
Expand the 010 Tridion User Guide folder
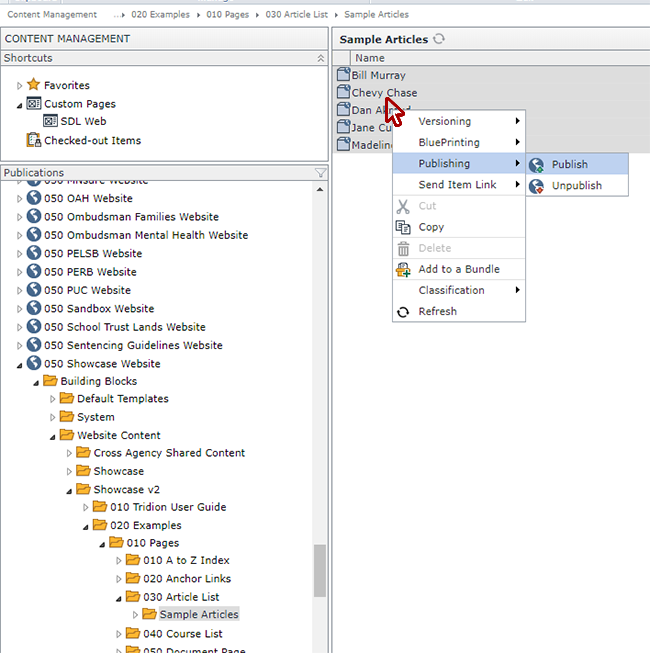(x=86, y=508)
